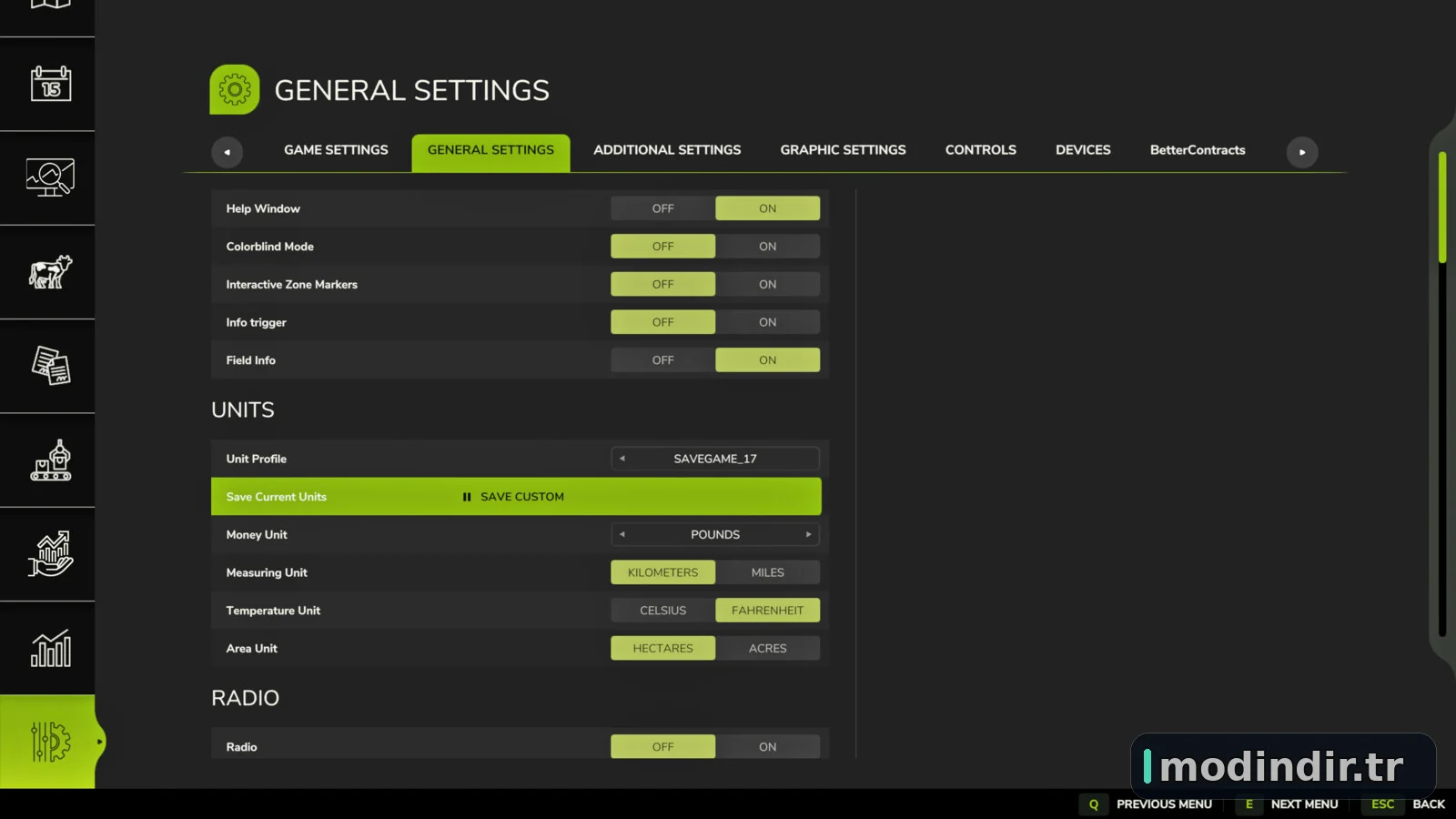Open the prices monitor sidebar icon
This screenshot has width=1456, height=819.
[x=51, y=177]
